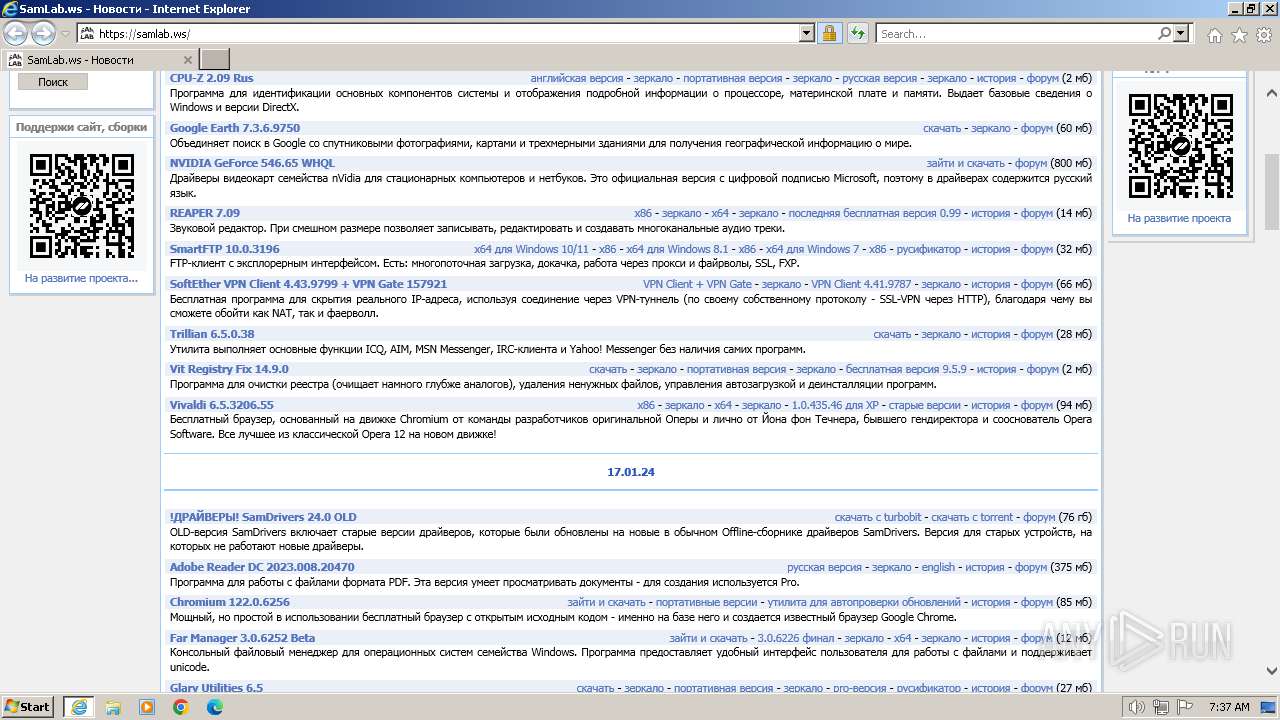This screenshot has height=720, width=1280.
Task: Click the 17.01.24 date heading
Action: pos(631,472)
